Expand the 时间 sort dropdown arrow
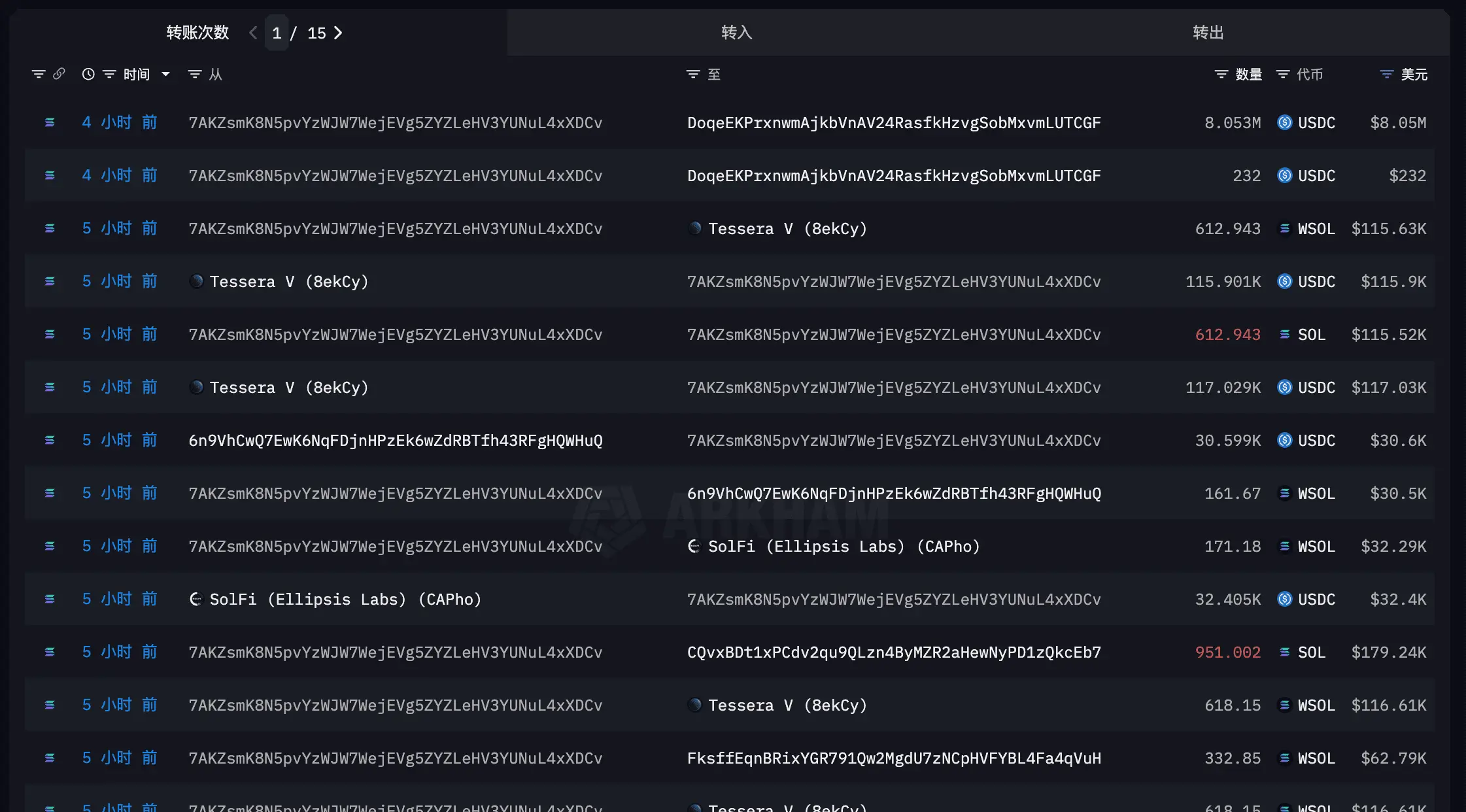This screenshot has height=812, width=1466. click(x=165, y=75)
